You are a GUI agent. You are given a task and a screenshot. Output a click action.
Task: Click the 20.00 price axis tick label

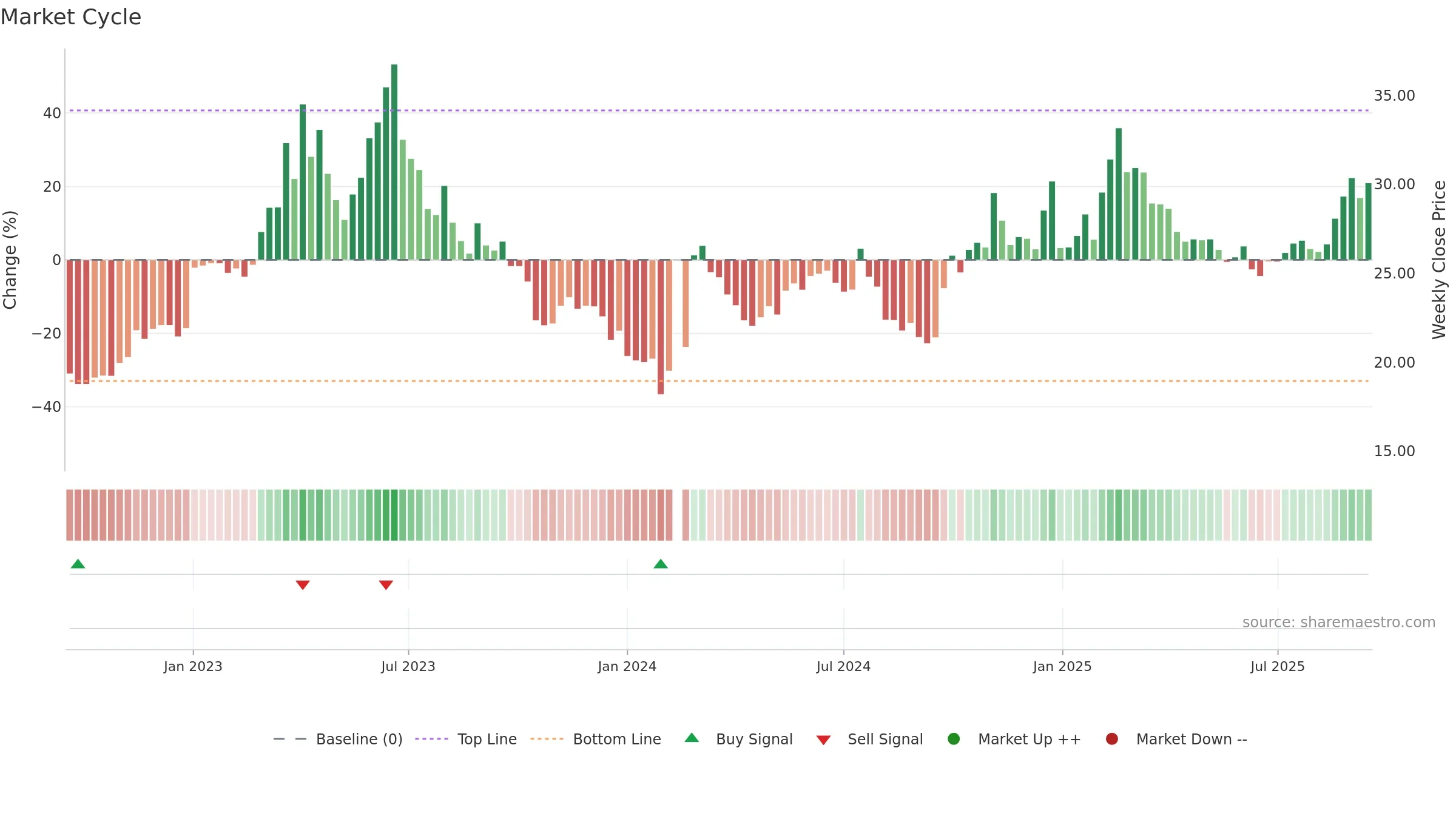pyautogui.click(x=1394, y=363)
